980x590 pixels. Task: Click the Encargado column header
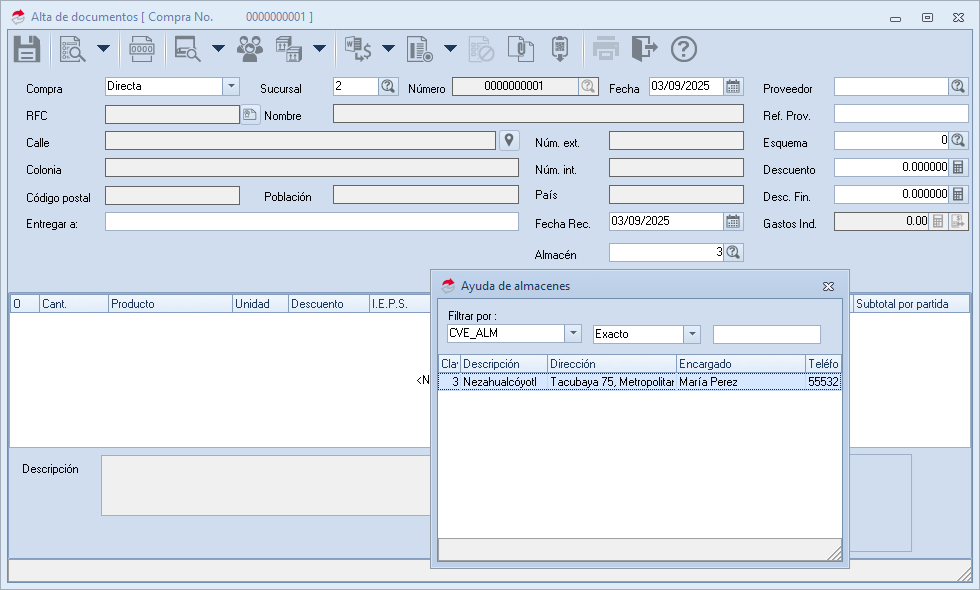point(740,364)
